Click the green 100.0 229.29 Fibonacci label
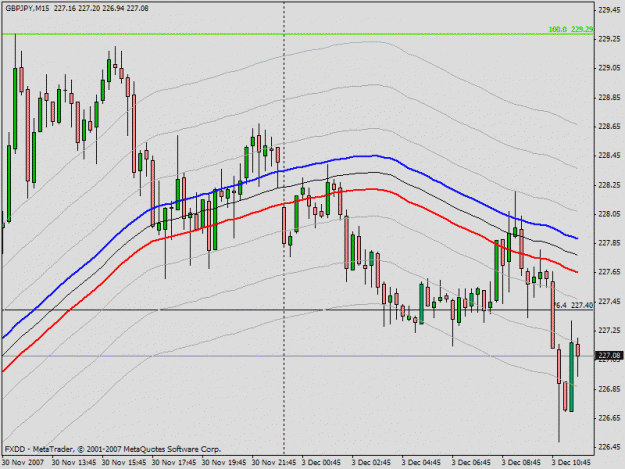Viewport: 625px width, 469px height. pyautogui.click(x=570, y=29)
